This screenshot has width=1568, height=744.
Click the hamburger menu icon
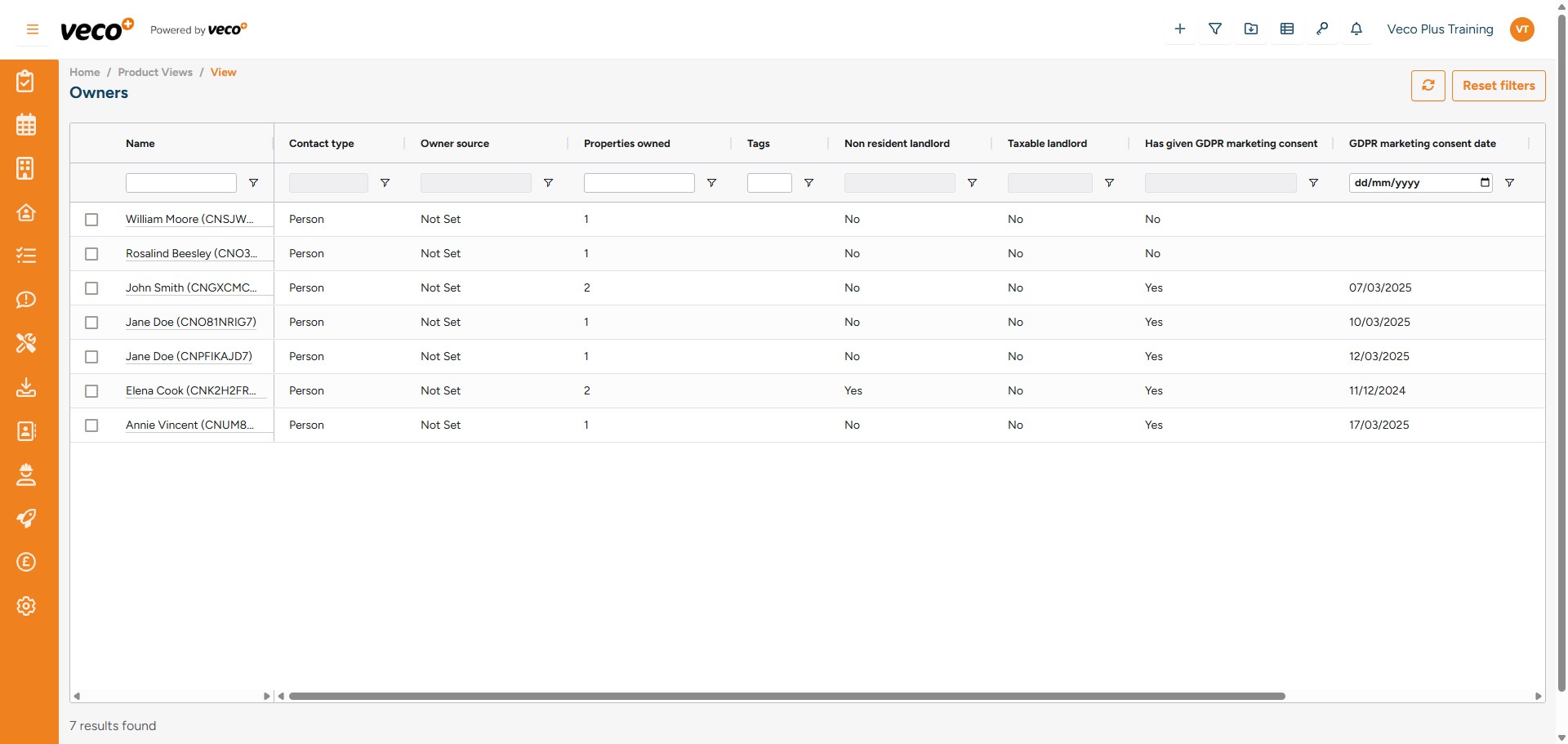pos(33,29)
